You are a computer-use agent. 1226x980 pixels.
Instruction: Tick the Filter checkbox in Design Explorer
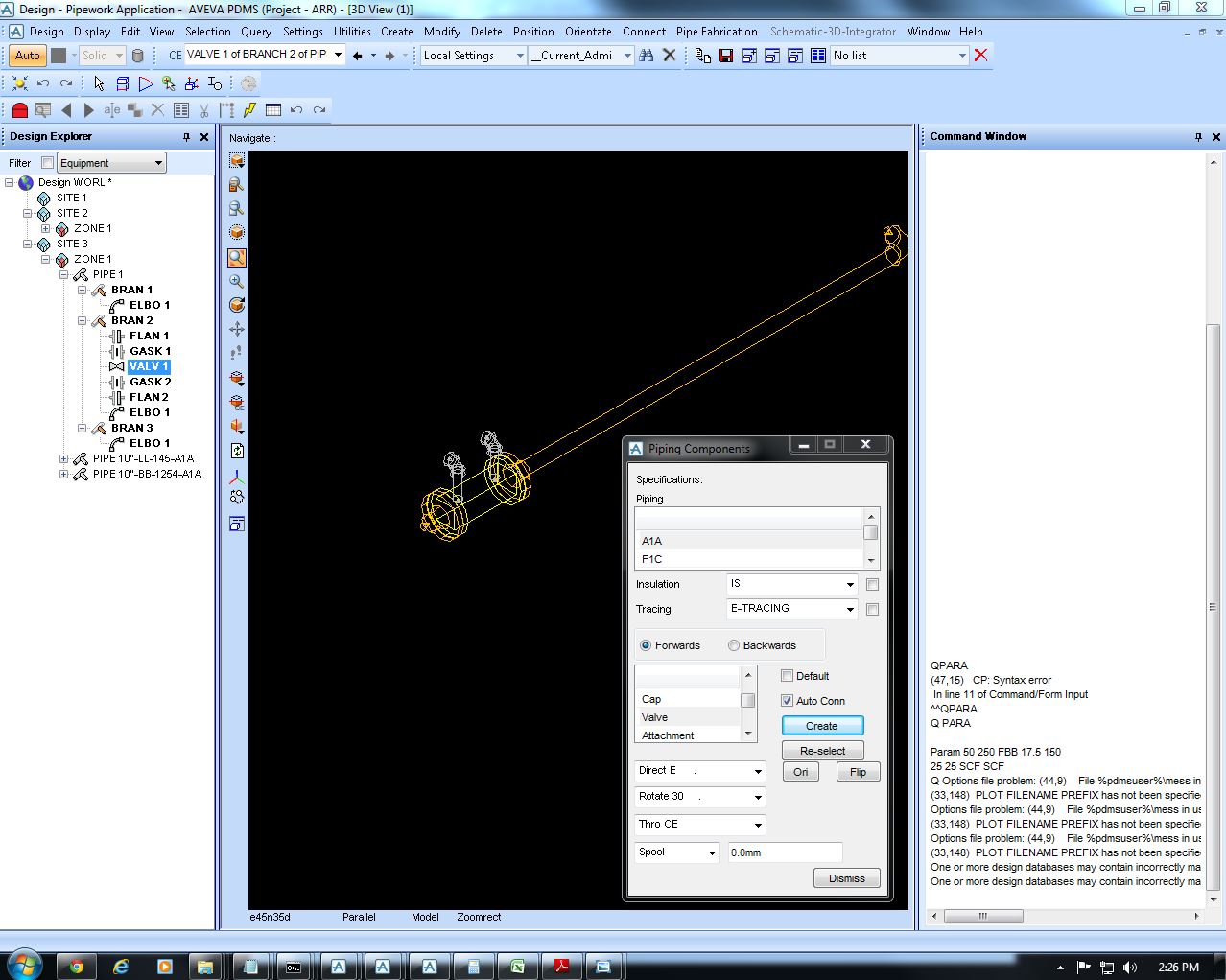pyautogui.click(x=47, y=163)
